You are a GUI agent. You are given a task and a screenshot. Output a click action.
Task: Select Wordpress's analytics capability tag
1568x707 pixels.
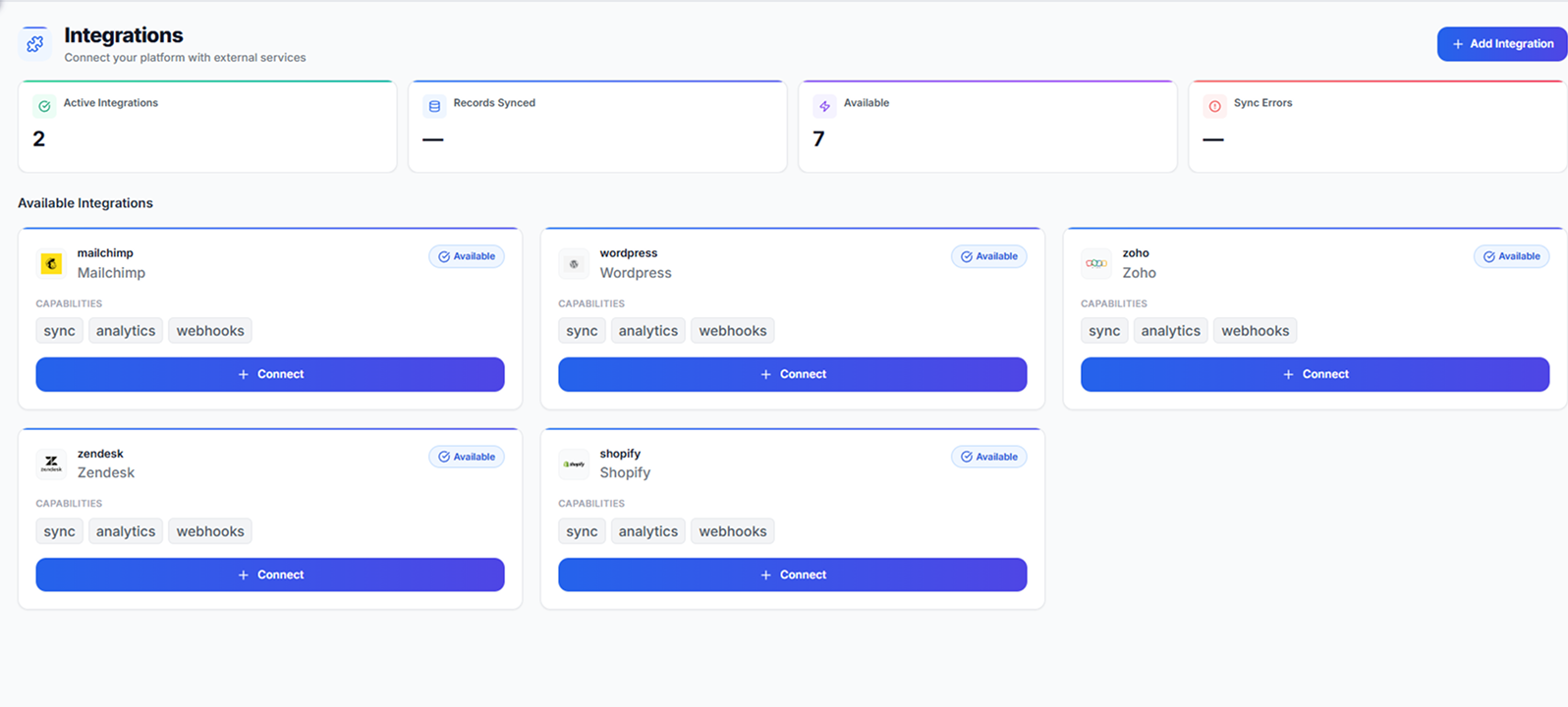tap(648, 331)
